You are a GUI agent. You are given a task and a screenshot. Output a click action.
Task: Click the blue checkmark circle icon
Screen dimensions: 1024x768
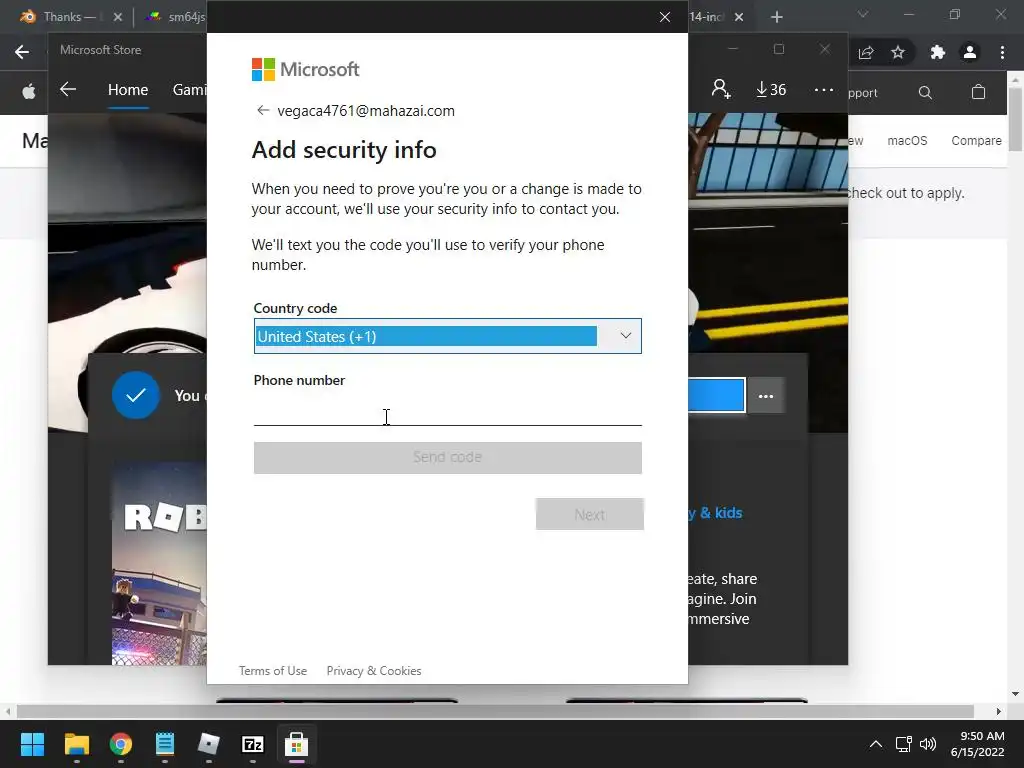[x=136, y=395]
